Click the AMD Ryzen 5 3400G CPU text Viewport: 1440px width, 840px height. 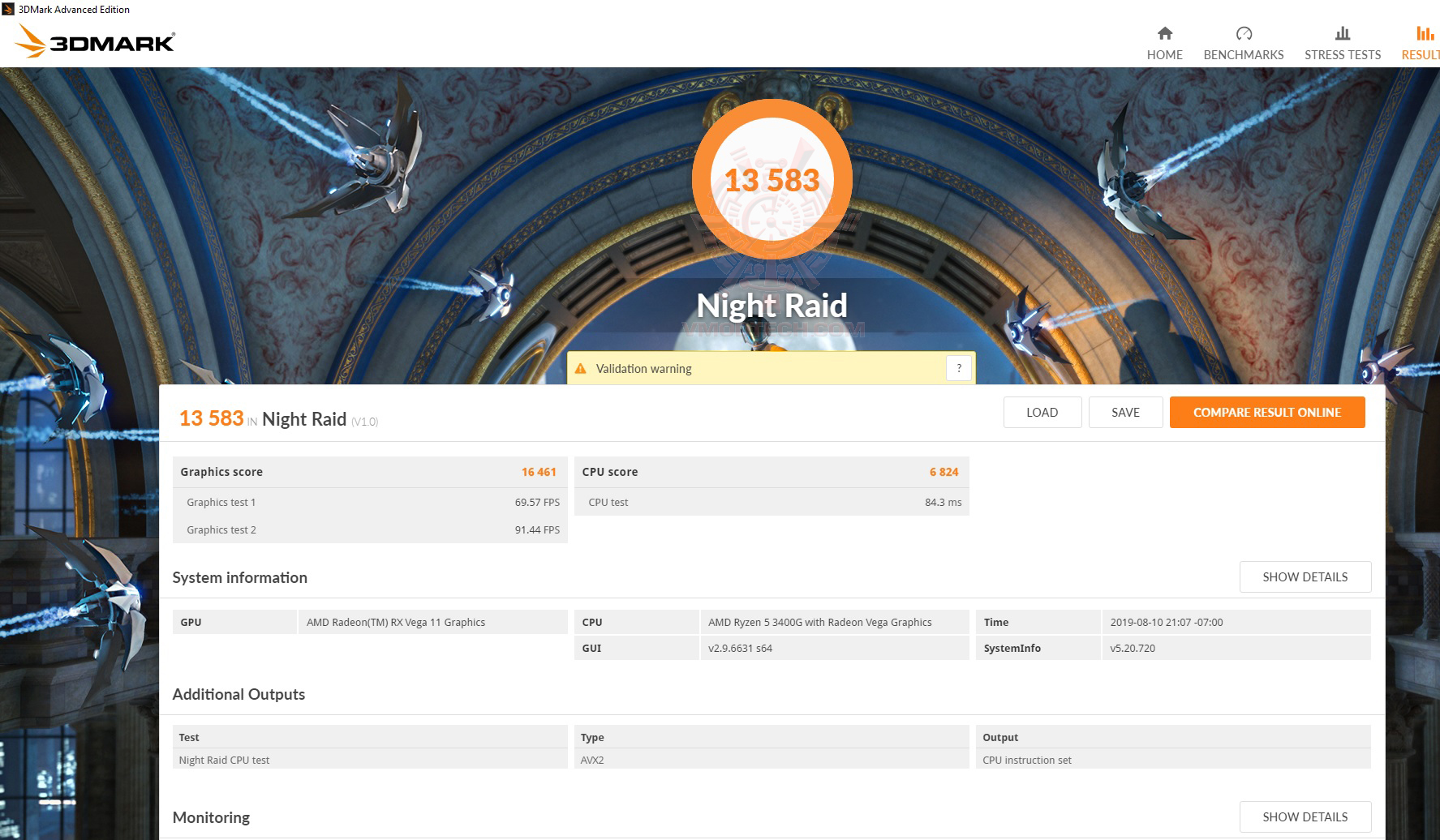point(820,623)
